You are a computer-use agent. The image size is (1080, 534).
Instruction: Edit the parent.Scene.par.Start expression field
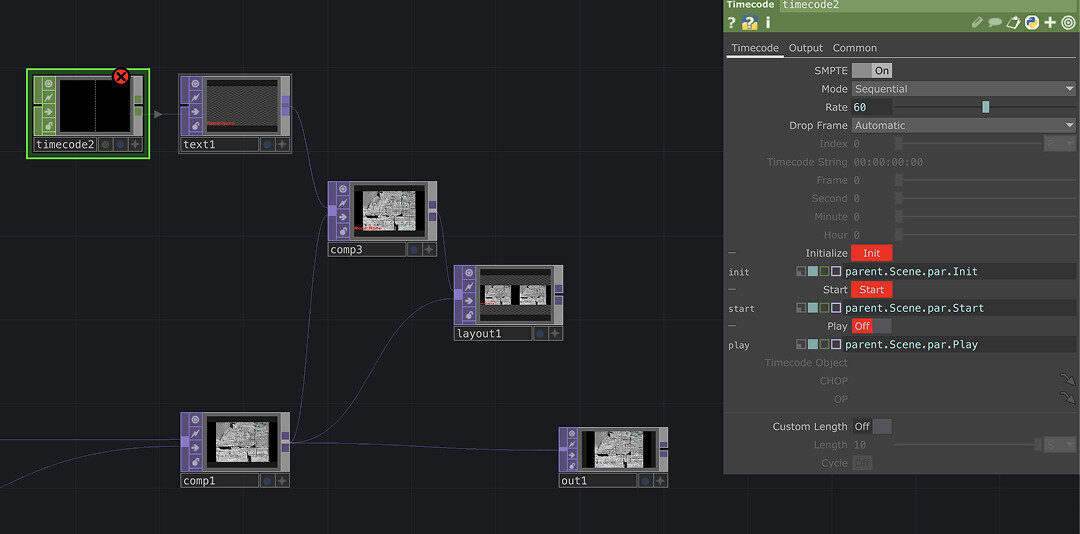pos(959,308)
